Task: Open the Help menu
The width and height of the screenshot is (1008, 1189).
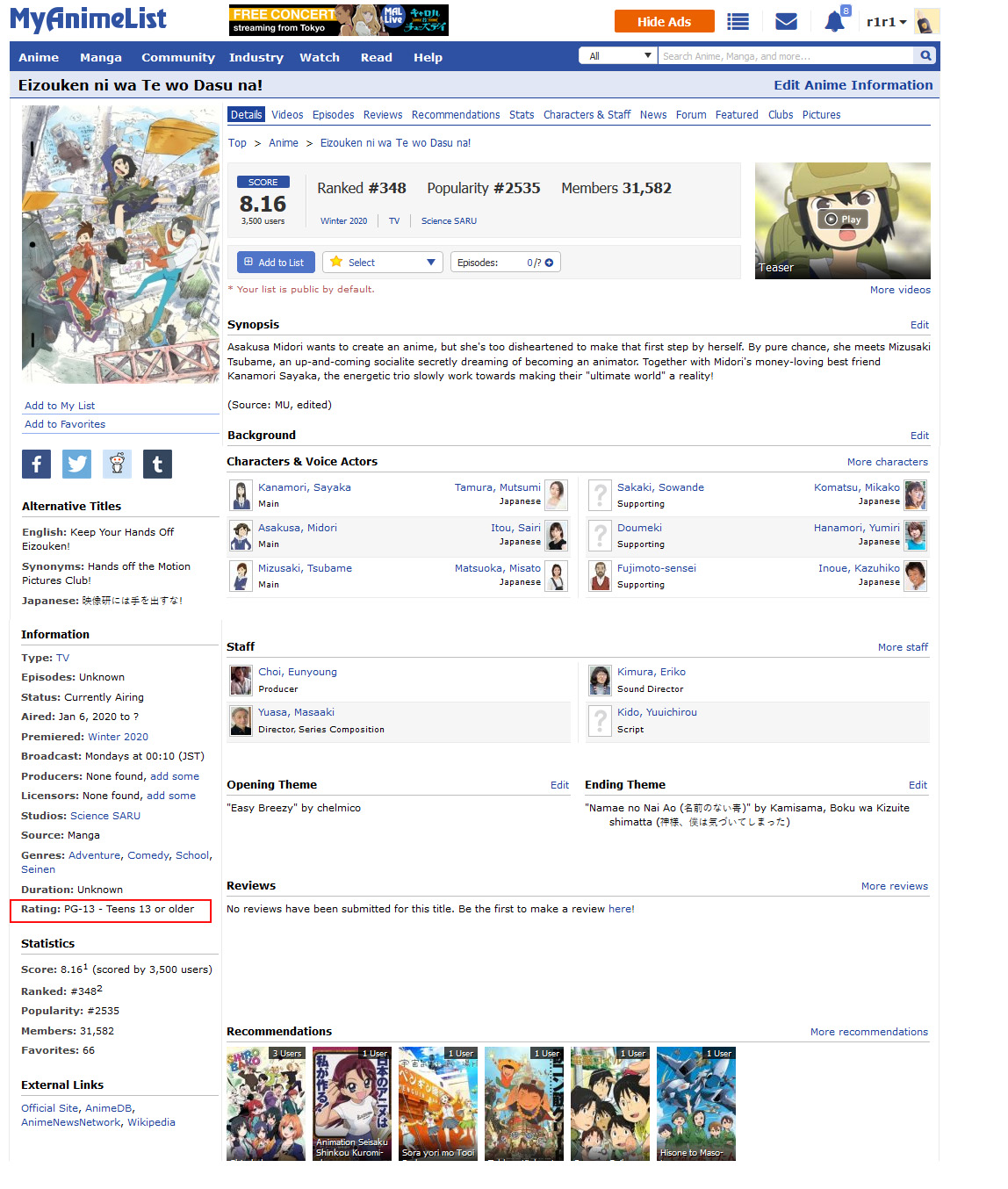Action: click(428, 57)
